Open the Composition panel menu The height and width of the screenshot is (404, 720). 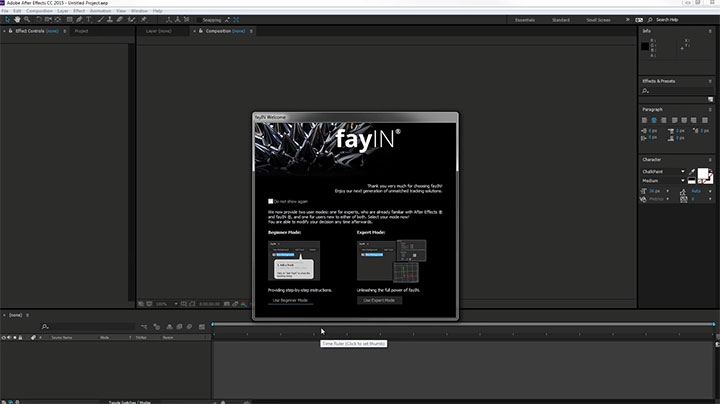pos(251,31)
